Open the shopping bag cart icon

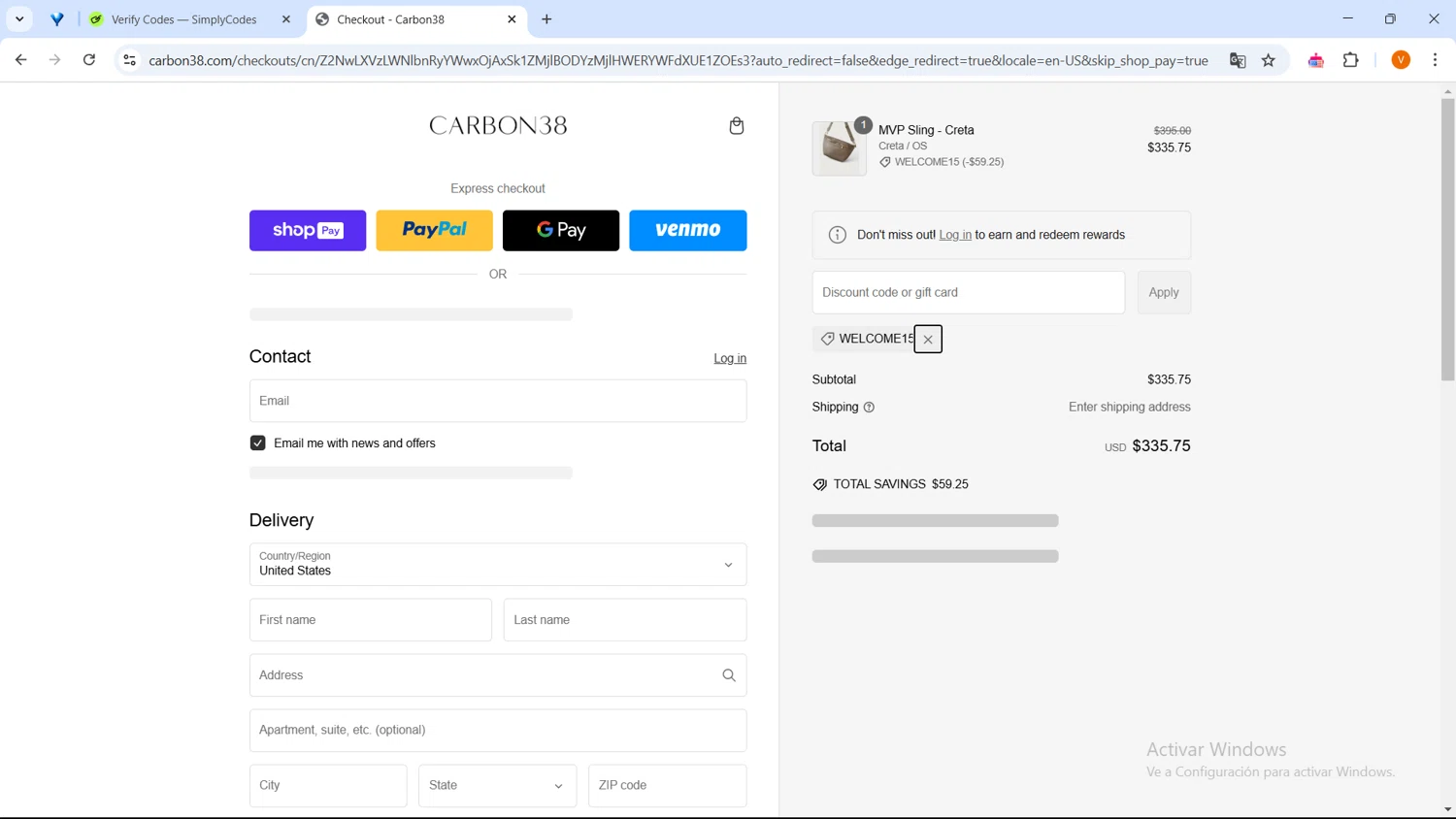point(737,126)
